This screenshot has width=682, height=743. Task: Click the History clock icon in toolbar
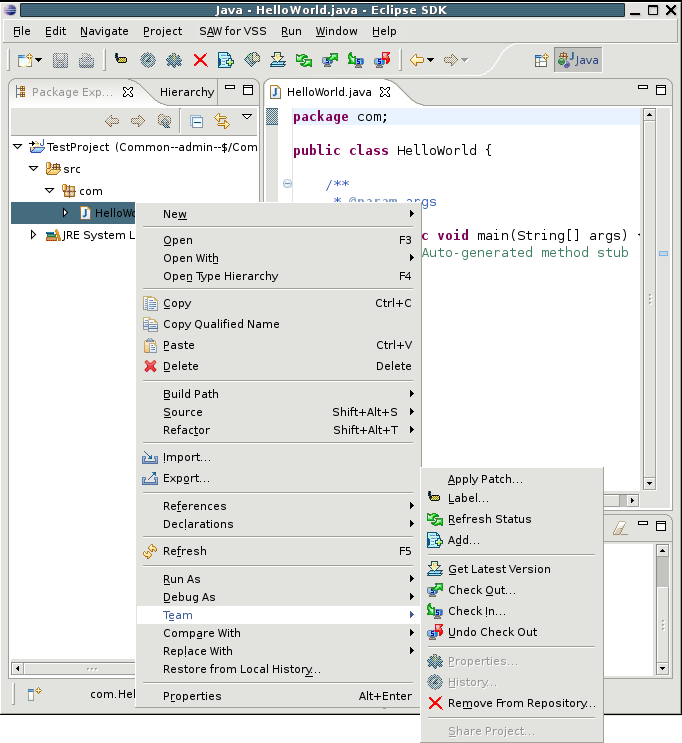pos(148,60)
